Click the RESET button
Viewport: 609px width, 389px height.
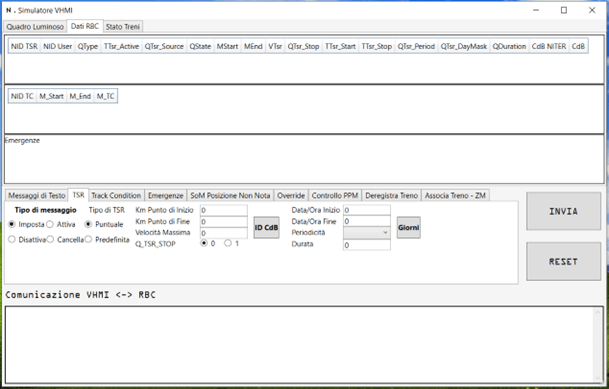563,261
